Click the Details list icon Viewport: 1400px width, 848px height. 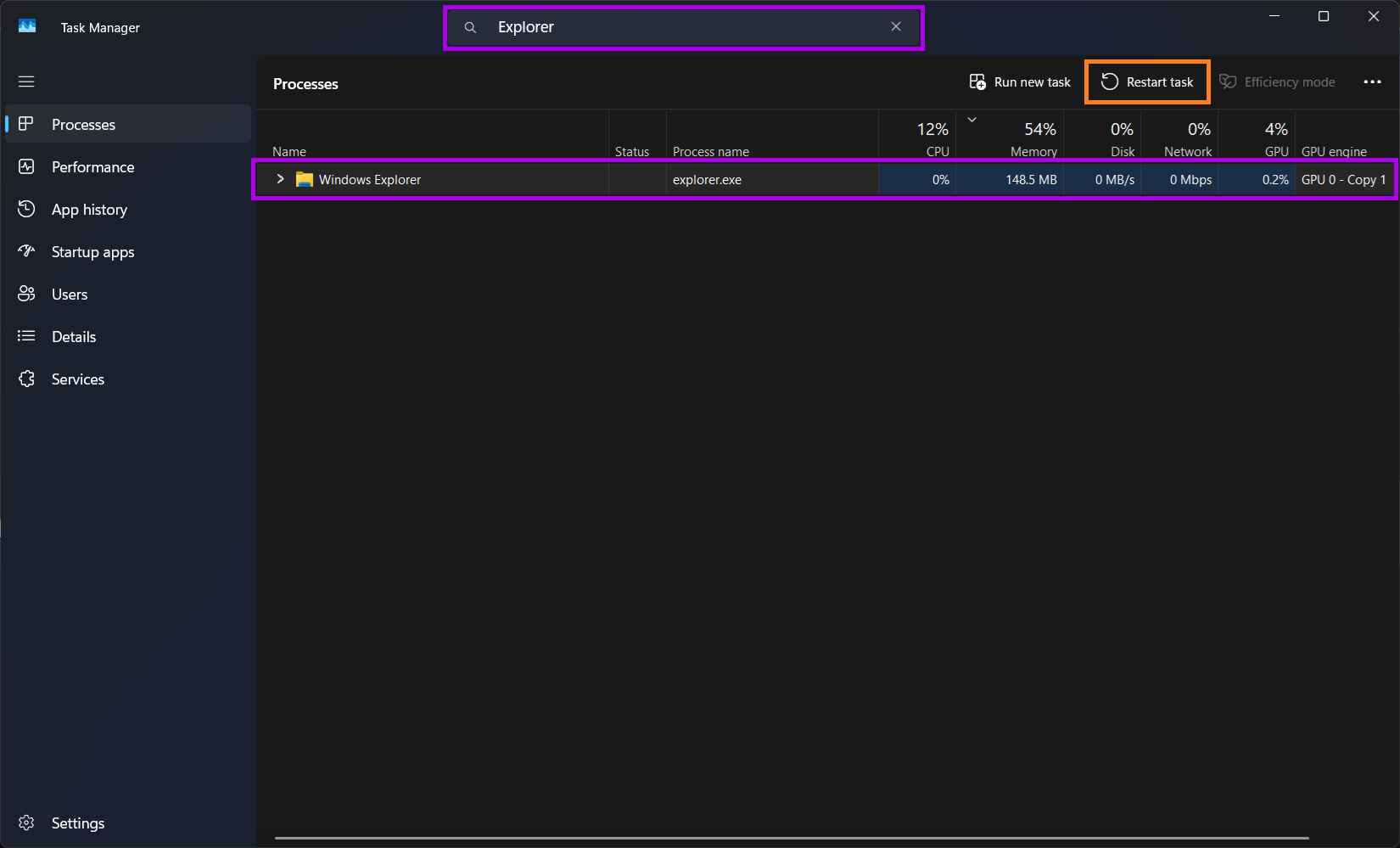click(26, 336)
